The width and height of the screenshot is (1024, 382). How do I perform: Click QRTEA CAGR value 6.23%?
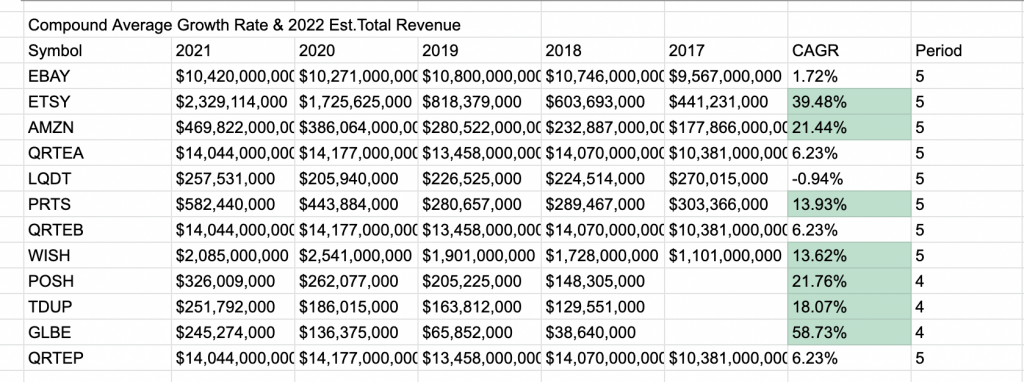tap(850, 153)
